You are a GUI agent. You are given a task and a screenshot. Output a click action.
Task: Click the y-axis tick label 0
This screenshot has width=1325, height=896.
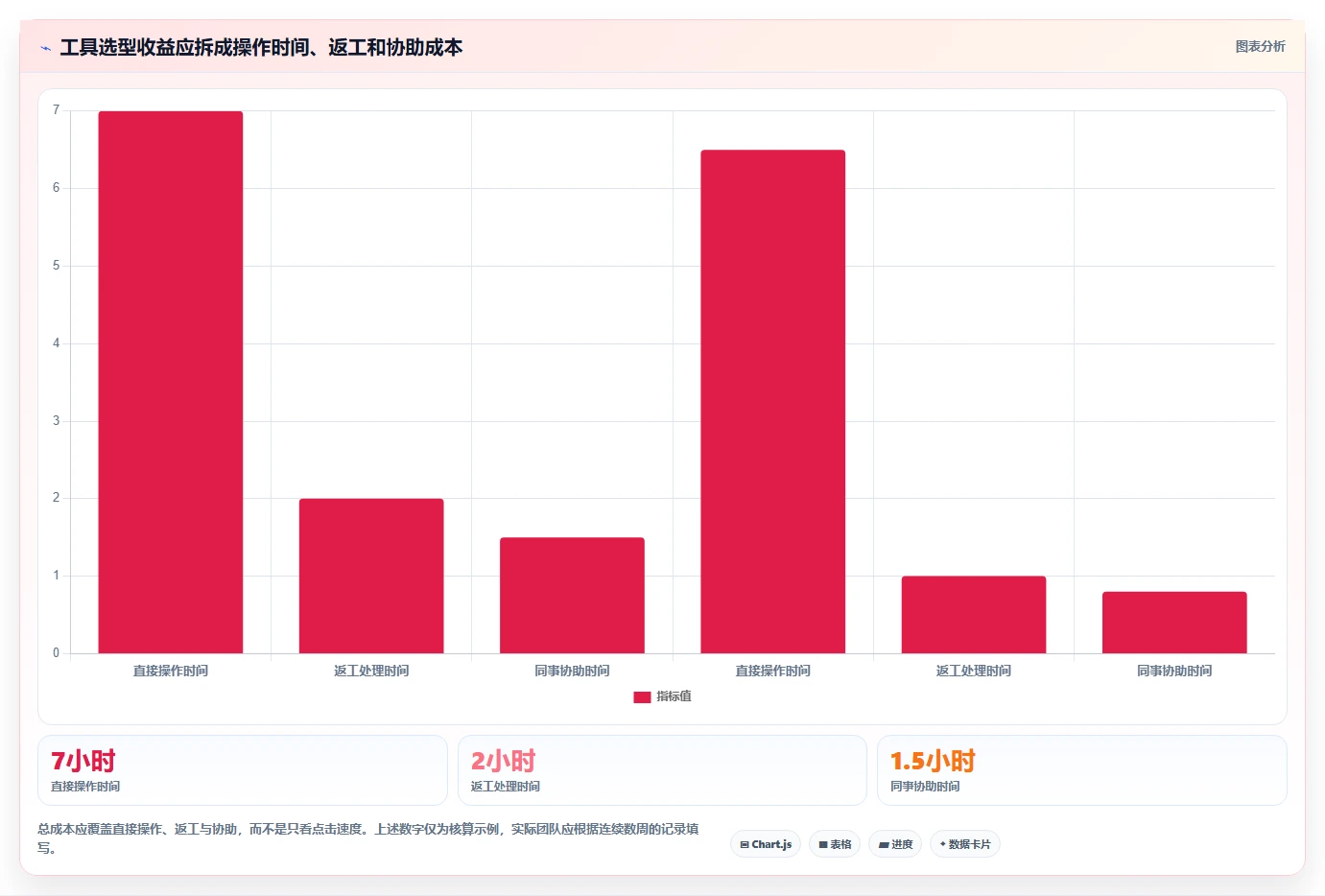coord(56,653)
